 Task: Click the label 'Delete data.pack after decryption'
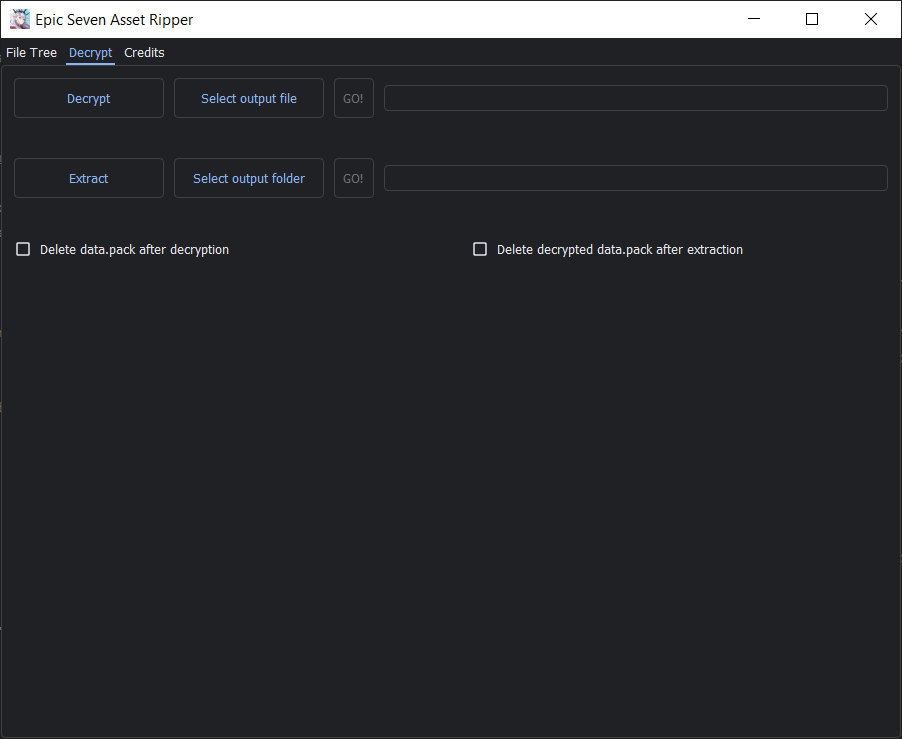pos(134,249)
